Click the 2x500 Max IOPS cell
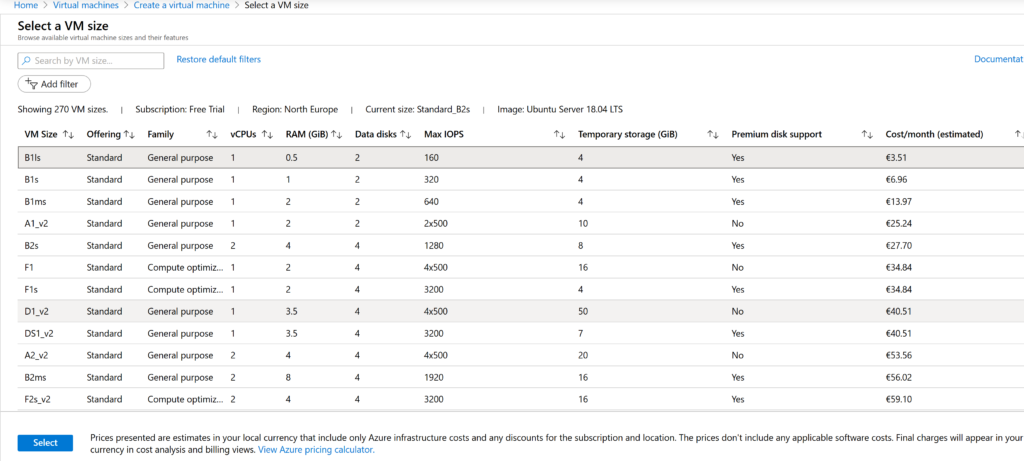 pyautogui.click(x=436, y=223)
